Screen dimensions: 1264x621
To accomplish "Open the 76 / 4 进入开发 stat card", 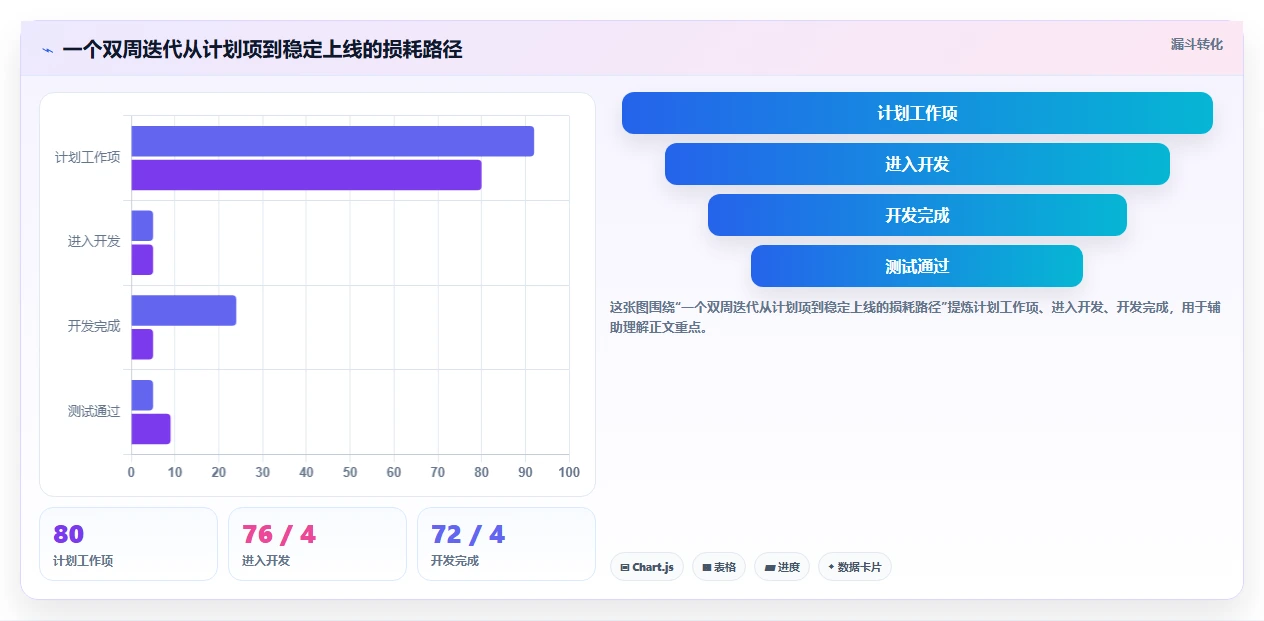I will (317, 544).
